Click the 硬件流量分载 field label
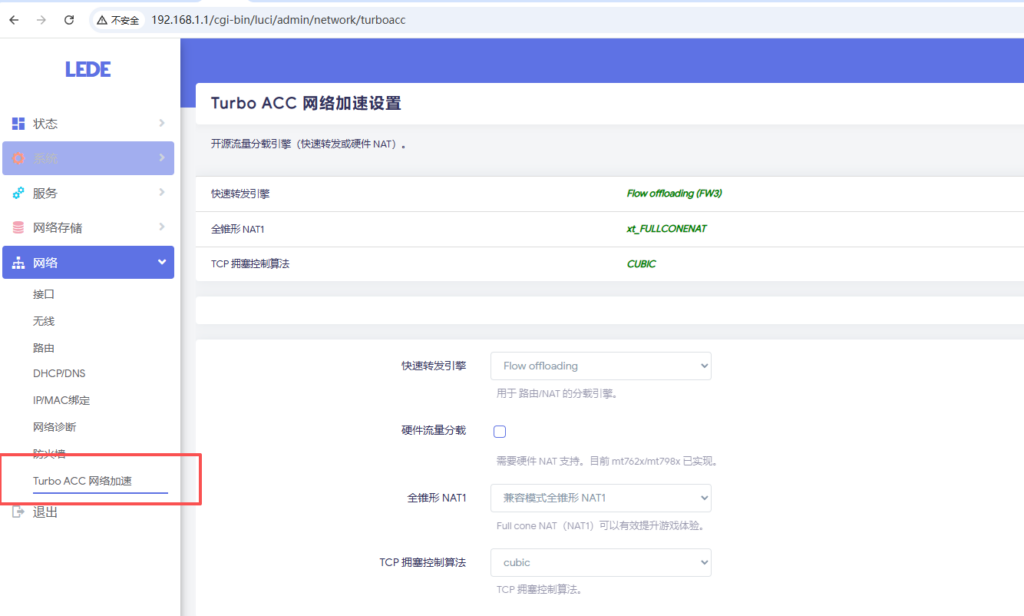1024x616 pixels. click(433, 430)
